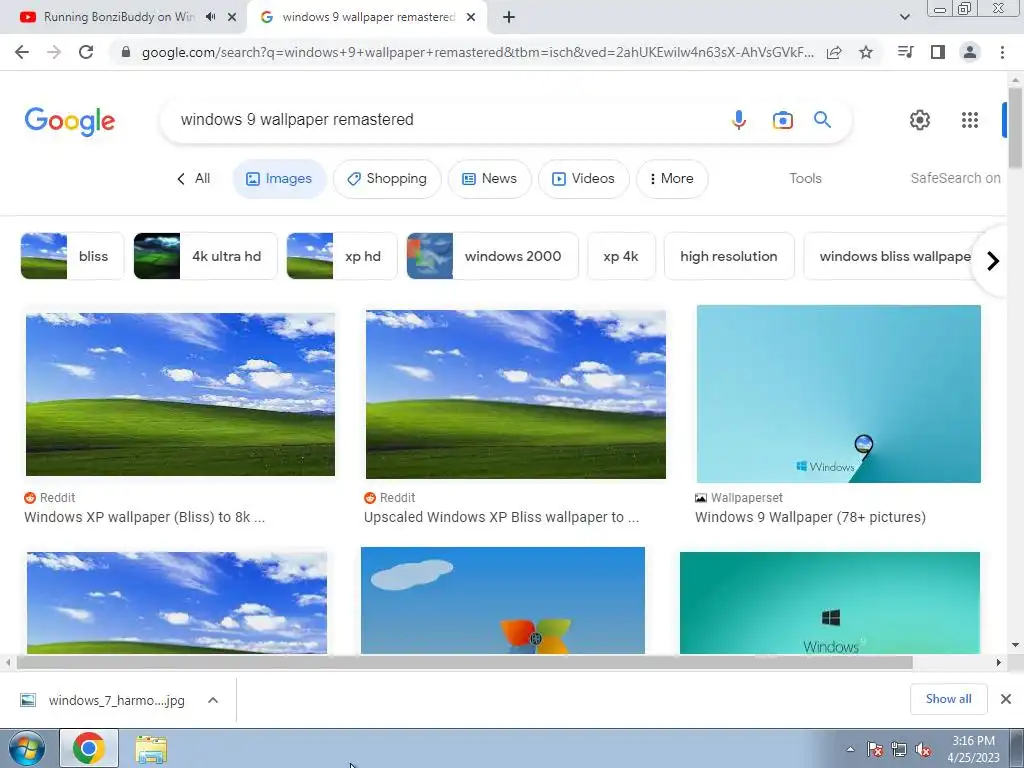Open Videos results
1024x768 pixels.
[584, 179]
